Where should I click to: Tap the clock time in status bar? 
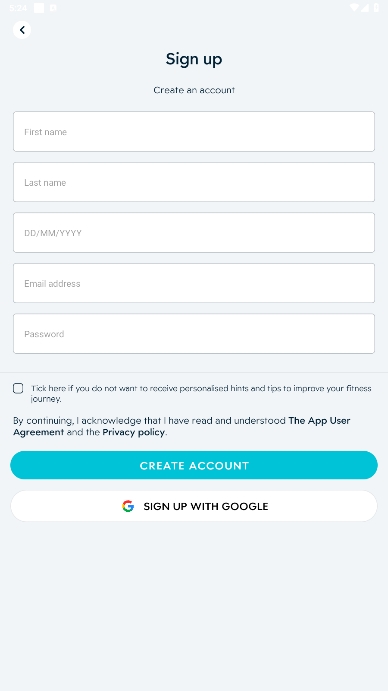(x=18, y=7)
